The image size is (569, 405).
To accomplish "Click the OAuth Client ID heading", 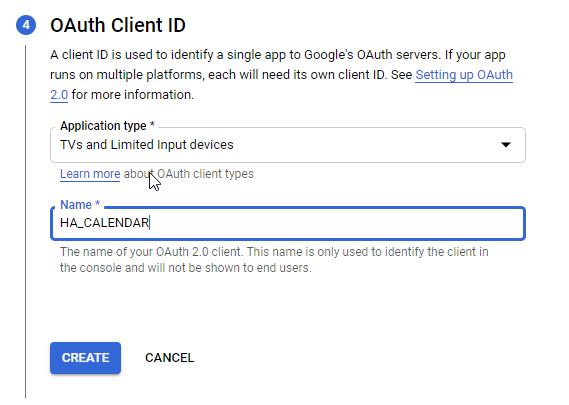I will pos(118,25).
